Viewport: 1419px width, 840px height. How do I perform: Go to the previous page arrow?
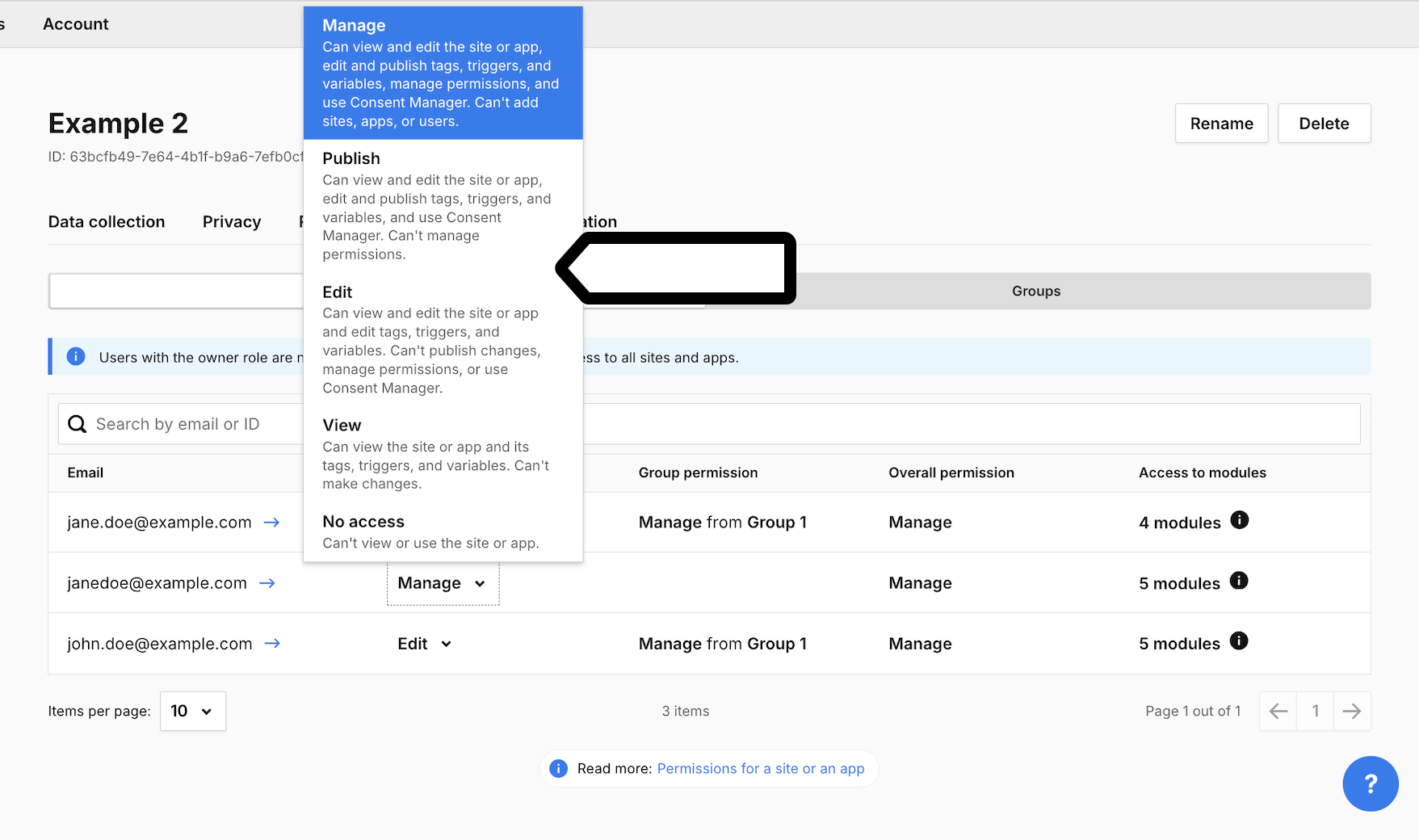coord(1278,711)
